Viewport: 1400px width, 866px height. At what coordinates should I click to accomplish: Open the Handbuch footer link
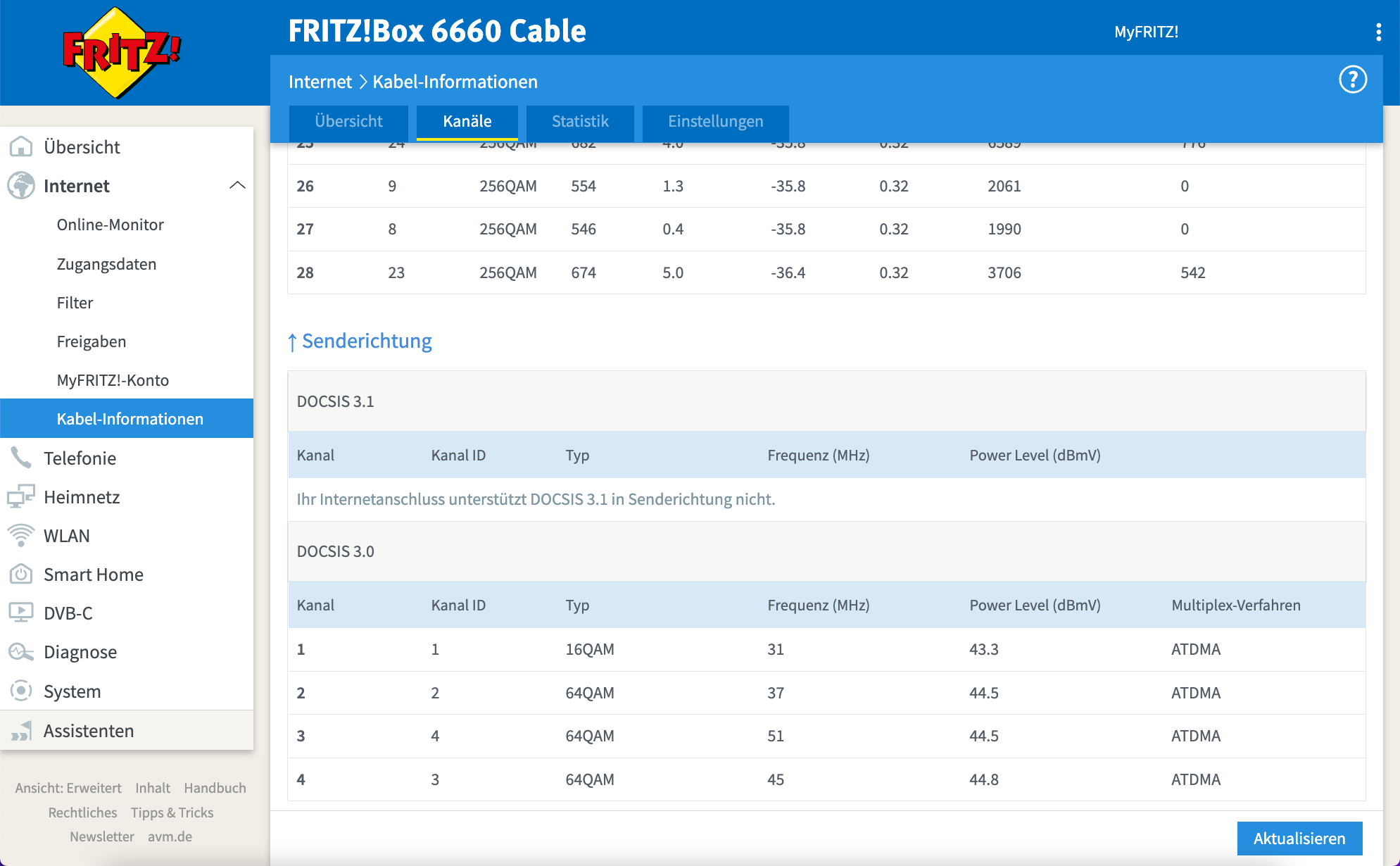coord(215,788)
